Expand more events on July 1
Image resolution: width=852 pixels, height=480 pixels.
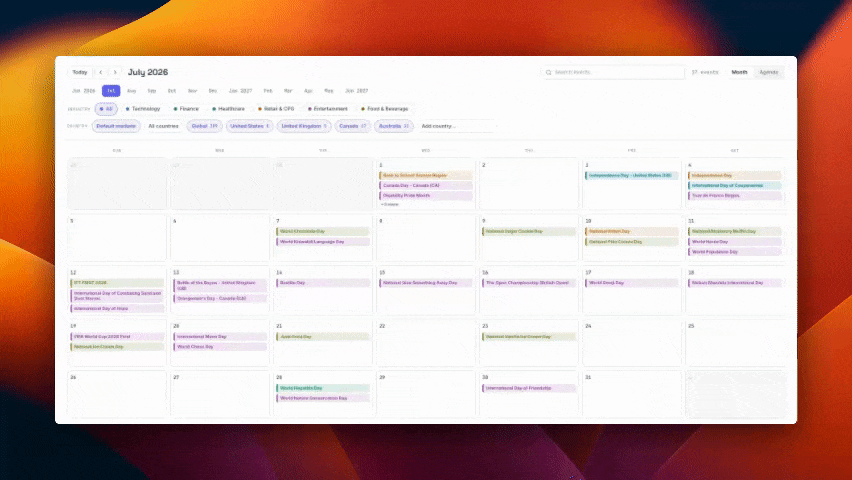390,204
